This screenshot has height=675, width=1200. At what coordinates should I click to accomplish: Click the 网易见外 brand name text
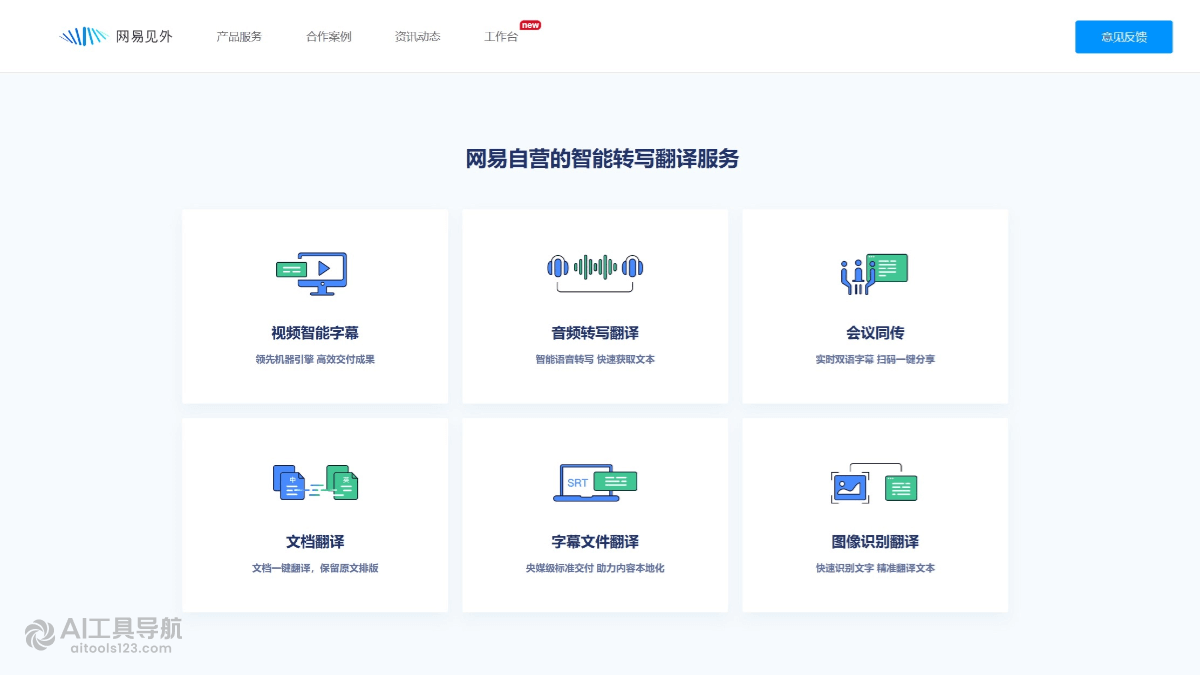coord(144,36)
